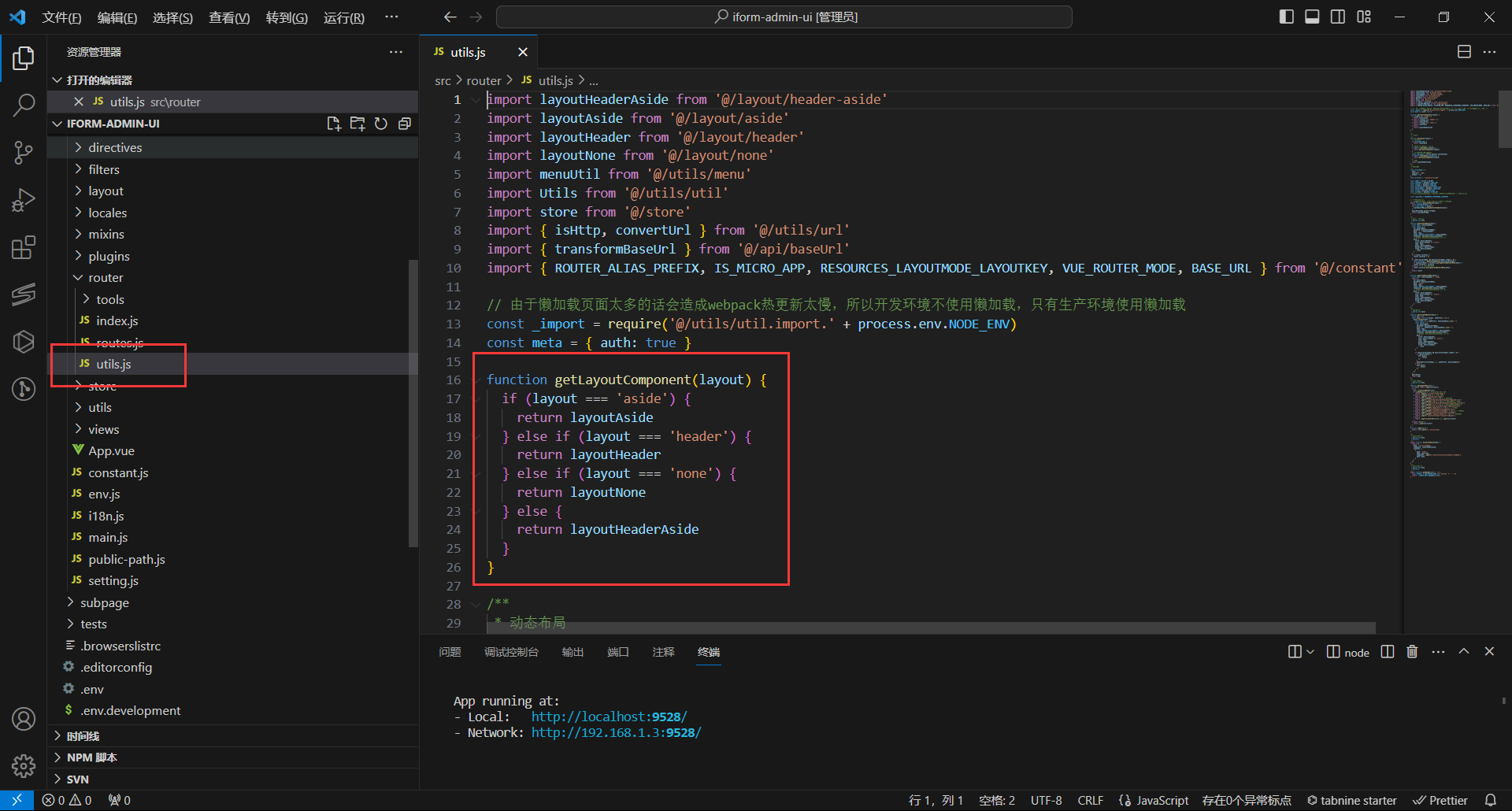Image resolution: width=1512 pixels, height=811 pixels.
Task: Open the localhost:9528 link in terminal
Action: [609, 717]
